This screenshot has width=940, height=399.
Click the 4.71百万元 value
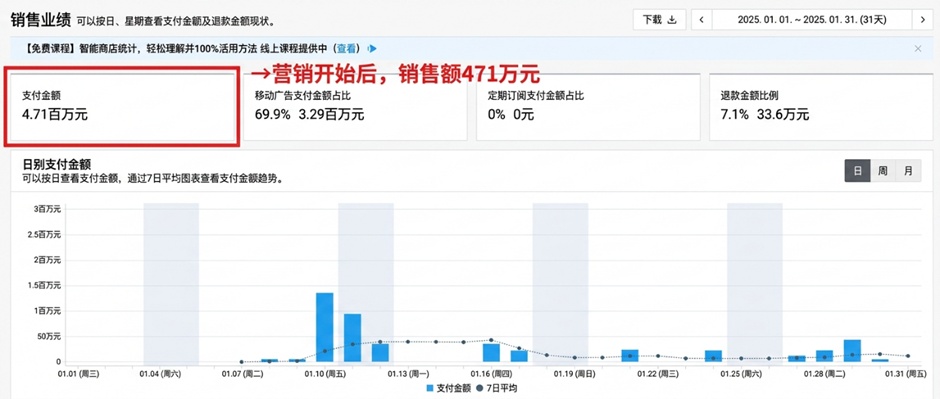click(x=55, y=114)
